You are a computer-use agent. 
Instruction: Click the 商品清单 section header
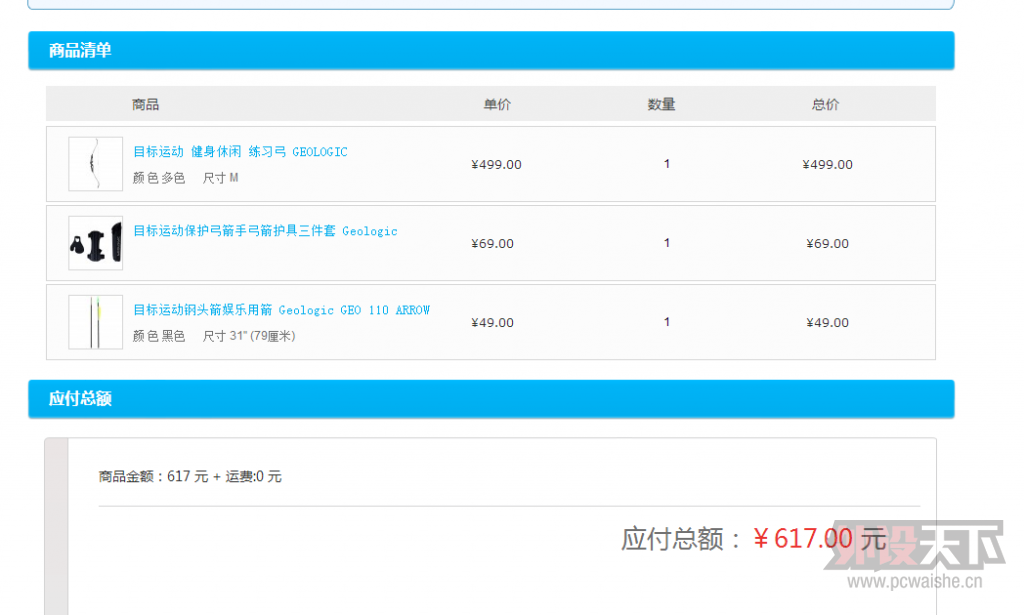tap(491, 50)
